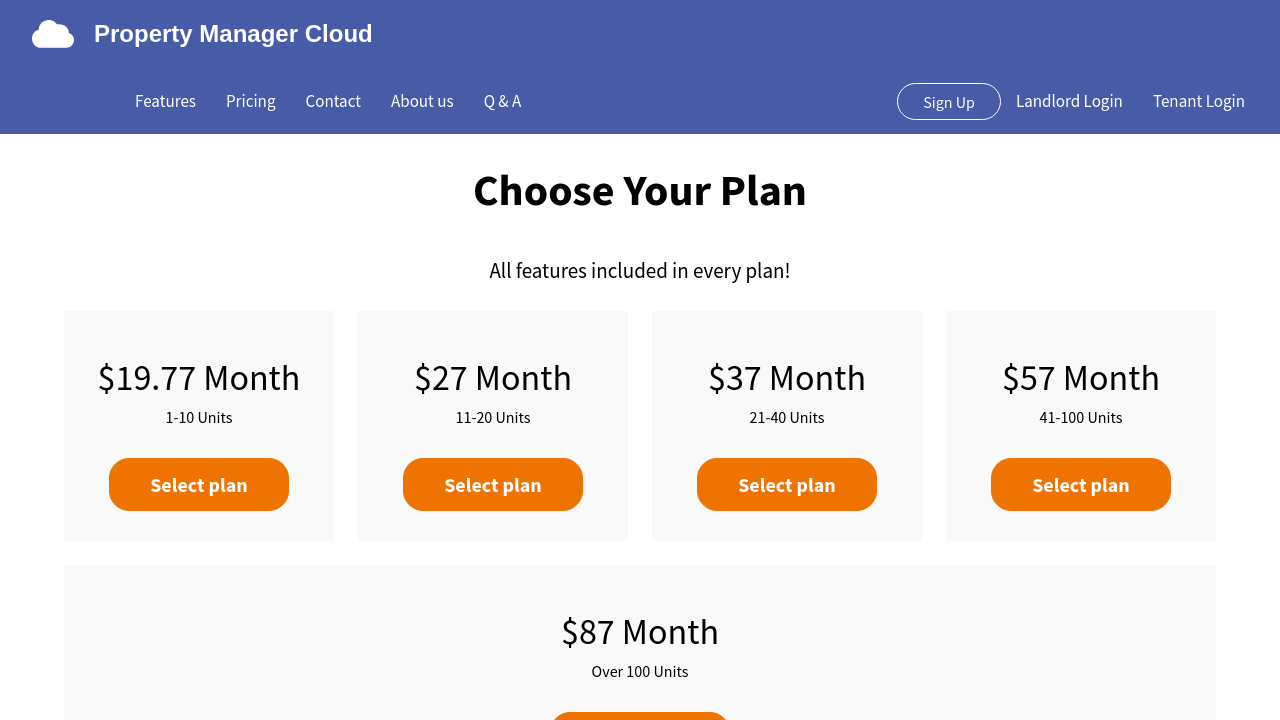Navigate to Contact in the navbar
The width and height of the screenshot is (1280, 720).
(333, 101)
